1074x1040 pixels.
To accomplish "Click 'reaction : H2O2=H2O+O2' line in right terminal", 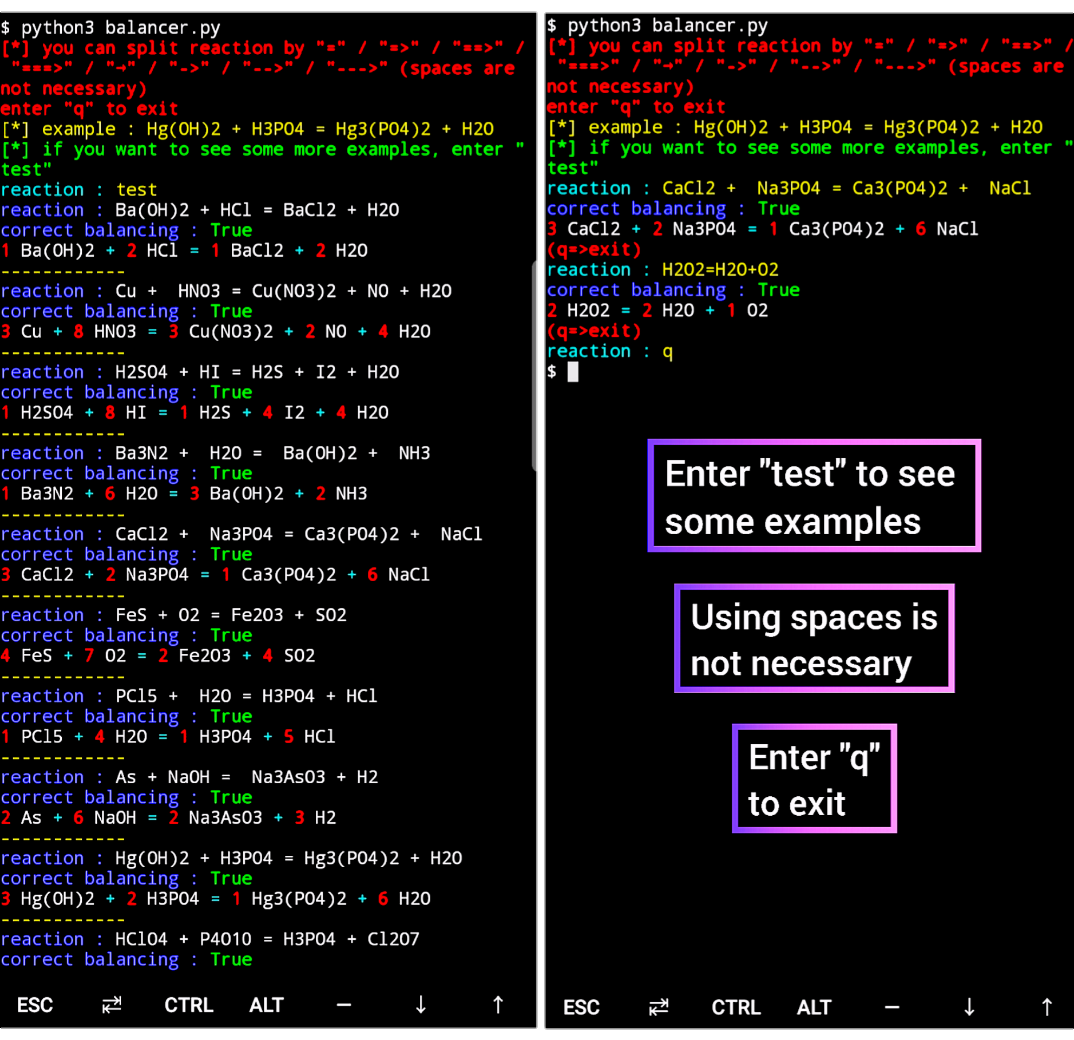I will click(663, 269).
